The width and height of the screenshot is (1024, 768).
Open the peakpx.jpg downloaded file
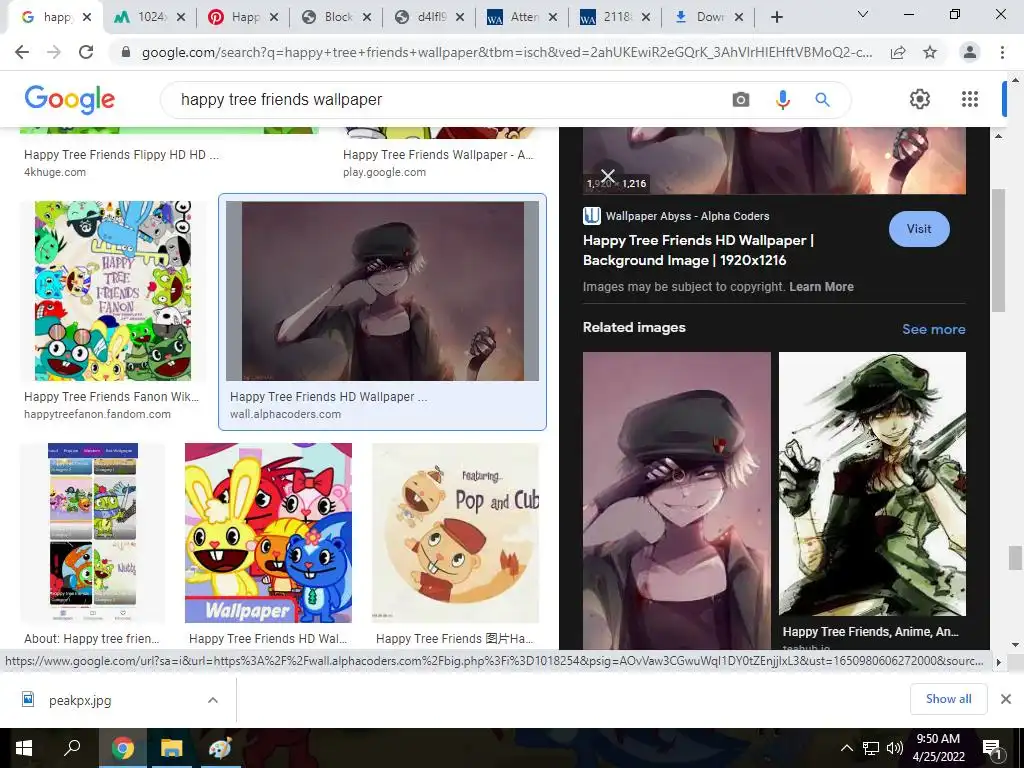point(80,700)
